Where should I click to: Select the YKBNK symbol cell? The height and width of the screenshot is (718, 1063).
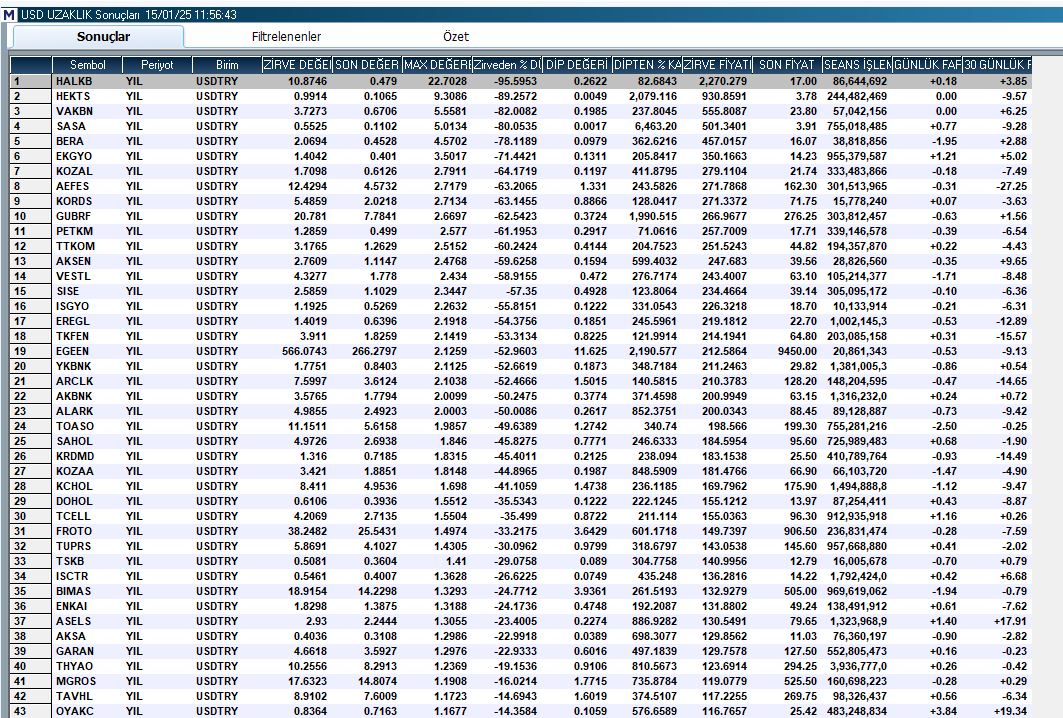87,366
